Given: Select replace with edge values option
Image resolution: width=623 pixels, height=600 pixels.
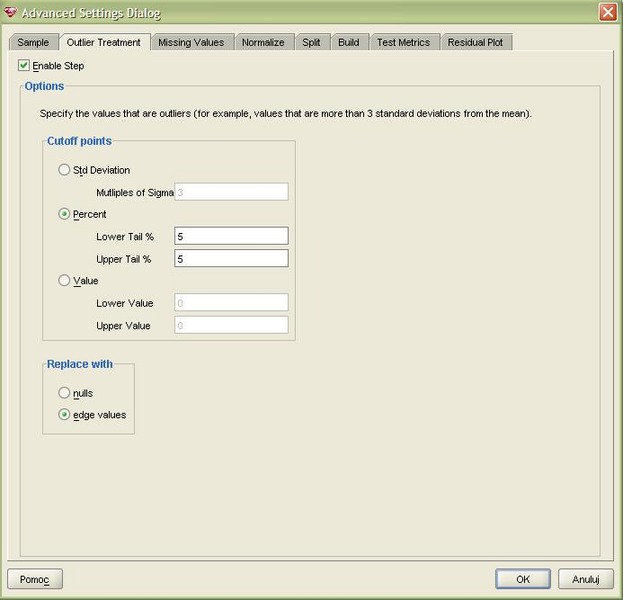Looking at the screenshot, I should (x=65, y=414).
